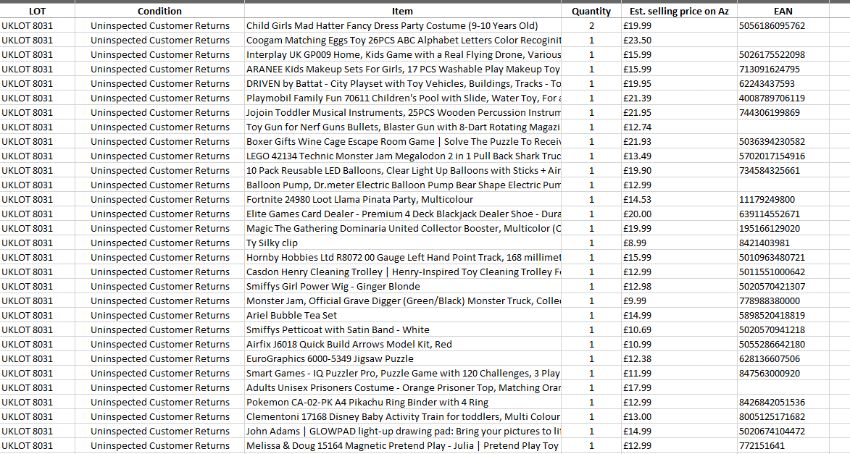Click the Clementoni 17168 Disney Baby cell
850x454 pixels.
pyautogui.click(x=403, y=417)
